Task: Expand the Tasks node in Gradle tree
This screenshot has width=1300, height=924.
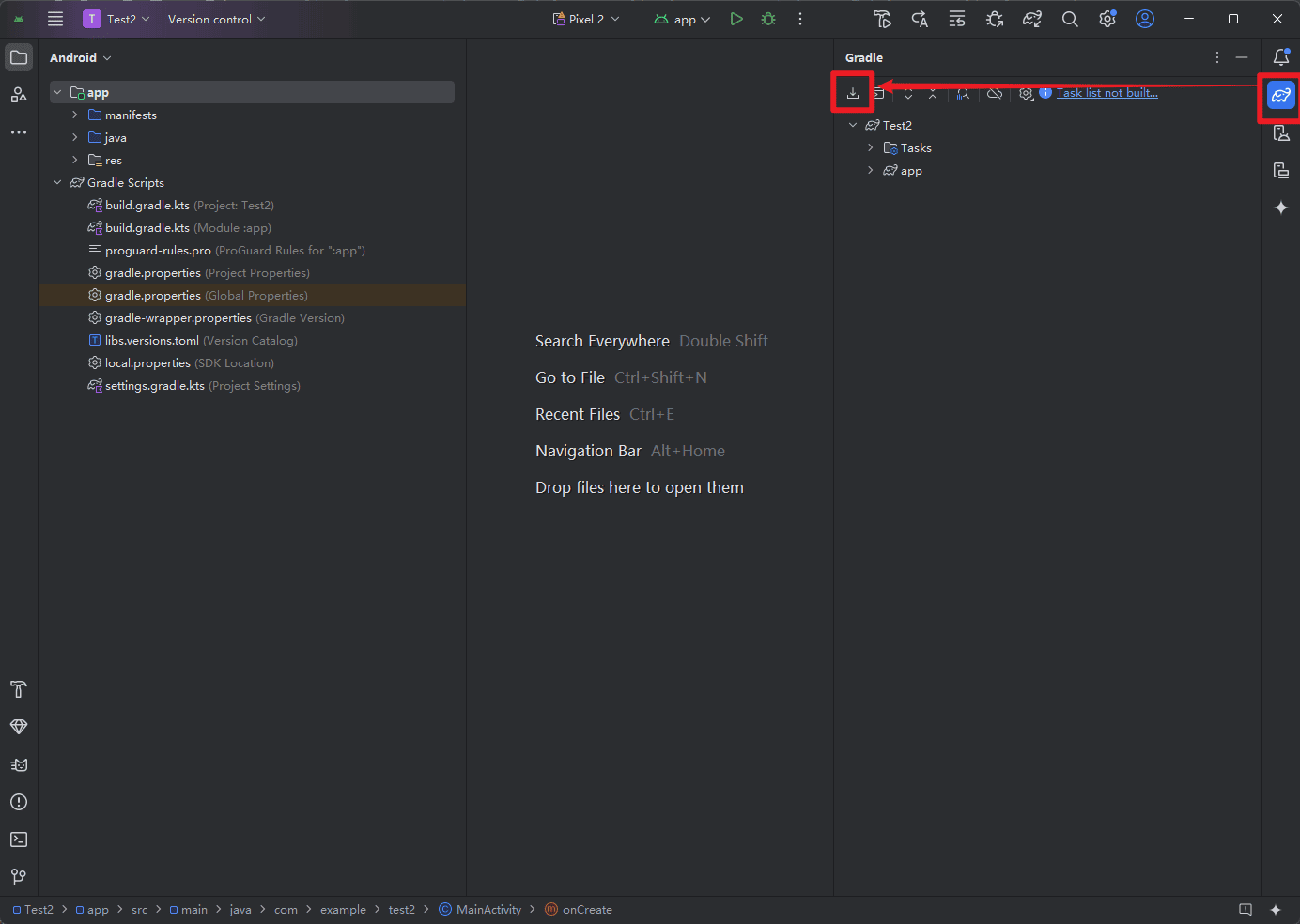Action: coord(871,147)
